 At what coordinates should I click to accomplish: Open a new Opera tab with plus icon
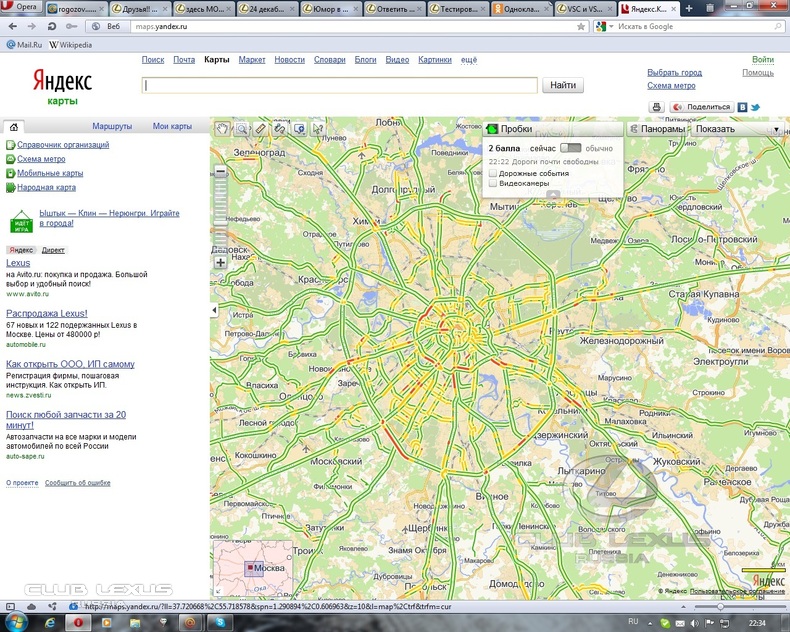coord(689,8)
